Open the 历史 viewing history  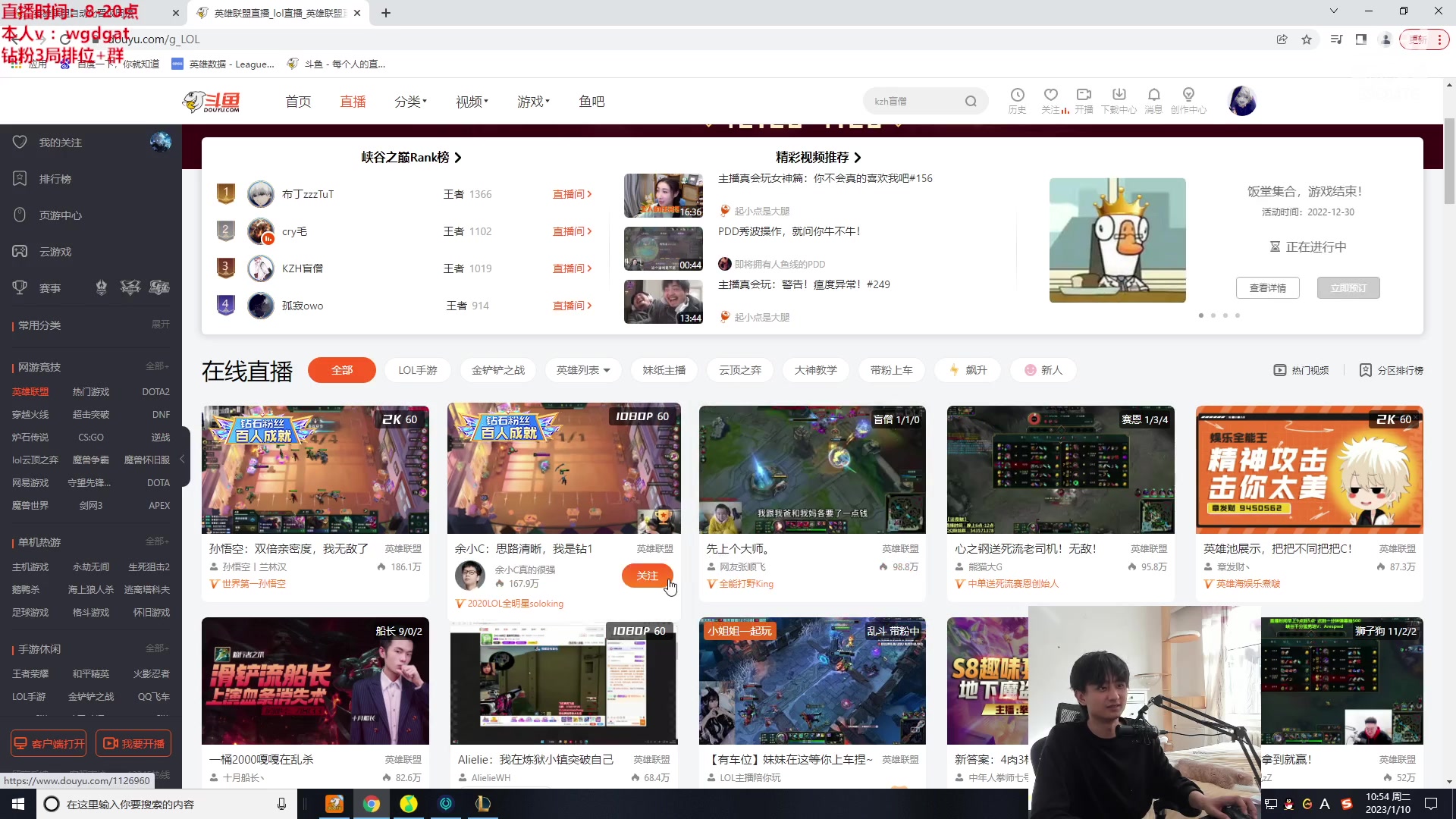(x=1016, y=100)
